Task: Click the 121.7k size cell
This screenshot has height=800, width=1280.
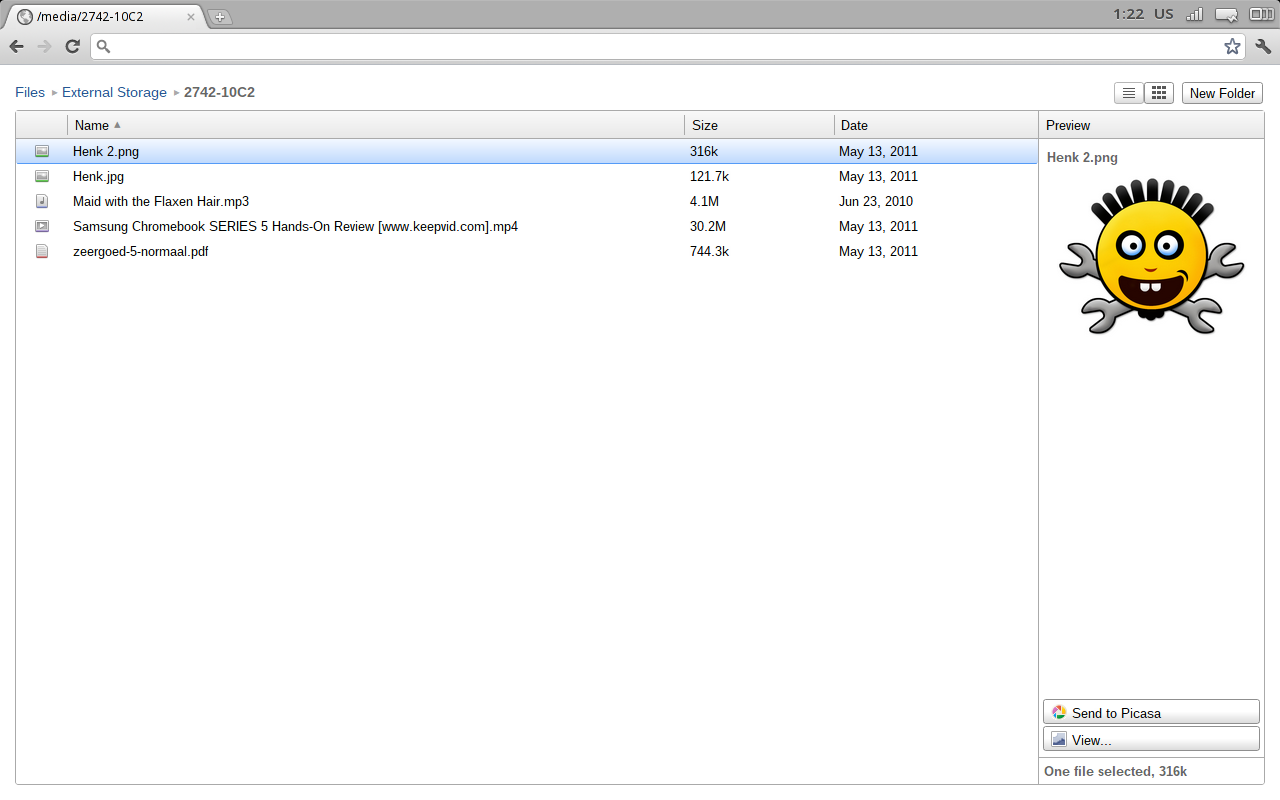Action: pos(709,177)
